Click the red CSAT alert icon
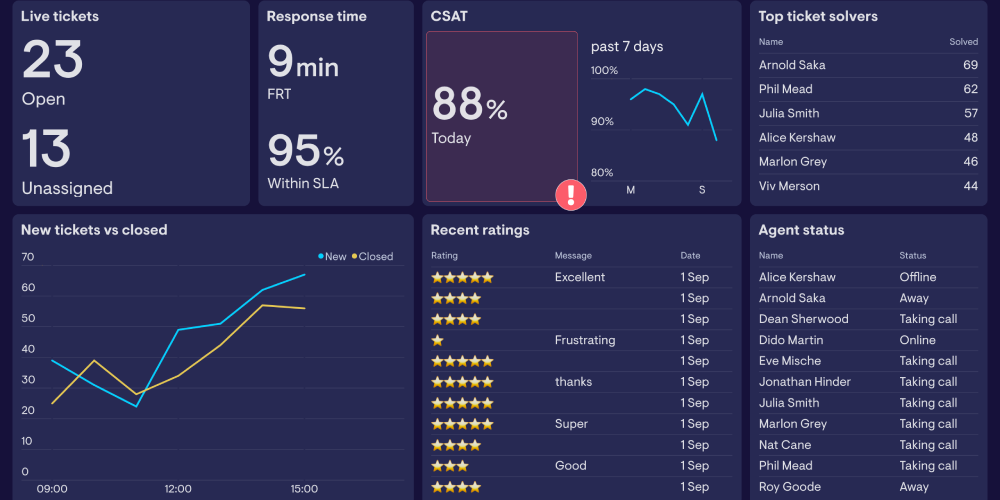 click(x=571, y=194)
